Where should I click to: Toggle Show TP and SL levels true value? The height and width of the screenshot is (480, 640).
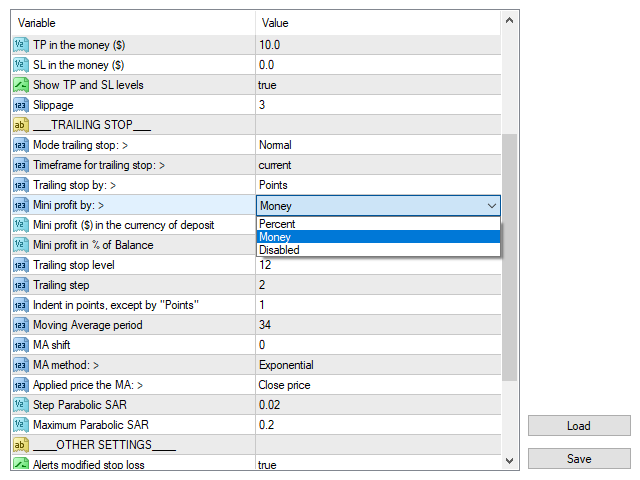(x=378, y=85)
